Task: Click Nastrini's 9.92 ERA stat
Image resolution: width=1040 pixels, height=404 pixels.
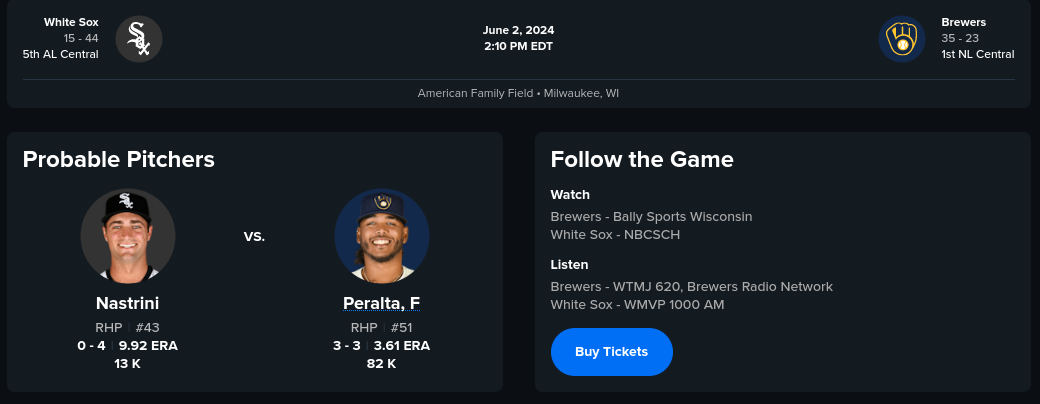Action: click(148, 346)
